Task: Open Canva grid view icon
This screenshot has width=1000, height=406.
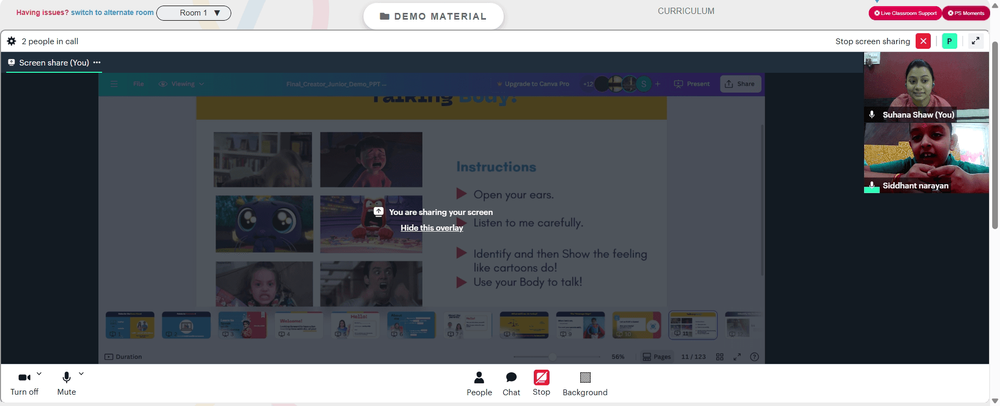Action: (719, 357)
